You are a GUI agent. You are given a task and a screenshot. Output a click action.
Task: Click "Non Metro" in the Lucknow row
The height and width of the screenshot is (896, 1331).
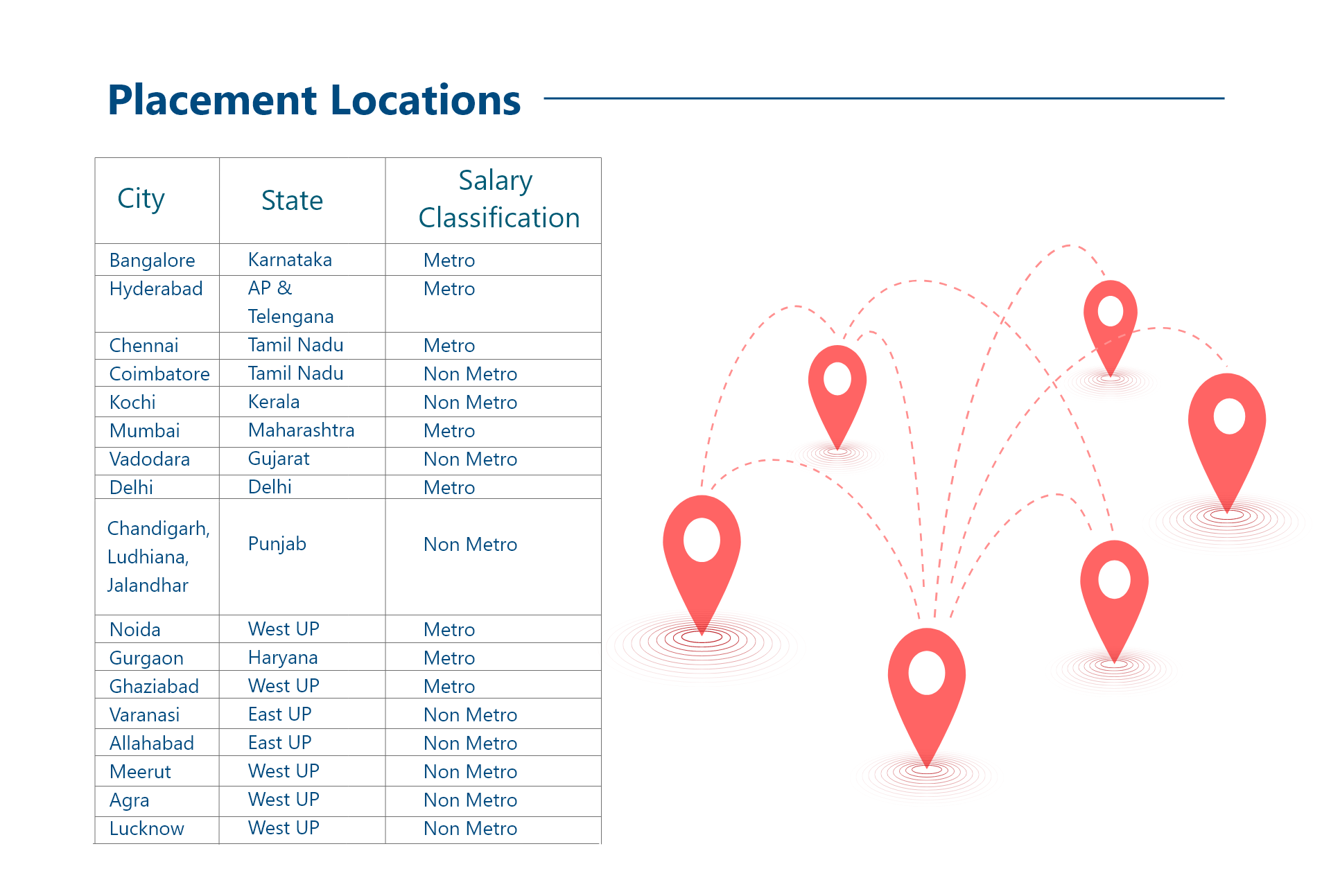pos(470,829)
